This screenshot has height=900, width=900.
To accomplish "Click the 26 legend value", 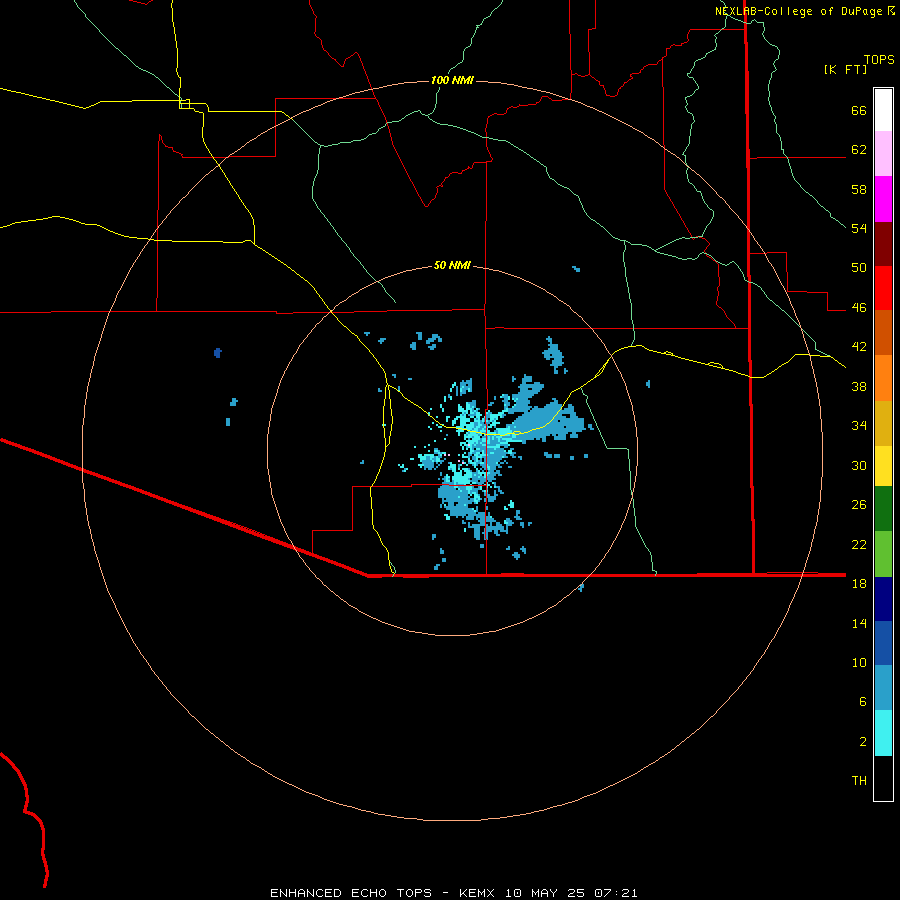I will (x=859, y=504).
